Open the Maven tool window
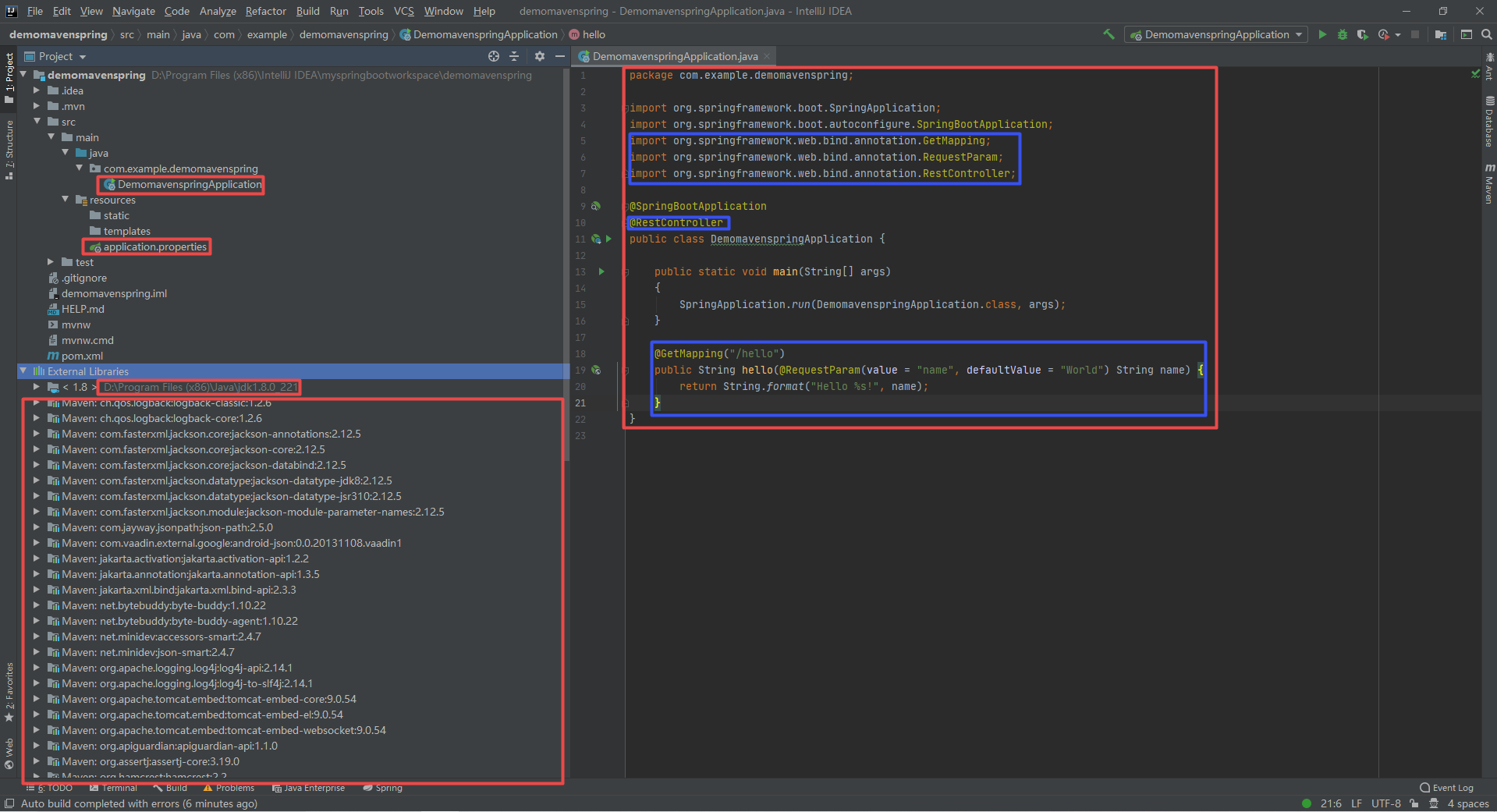The width and height of the screenshot is (1497, 812). coord(1489,184)
